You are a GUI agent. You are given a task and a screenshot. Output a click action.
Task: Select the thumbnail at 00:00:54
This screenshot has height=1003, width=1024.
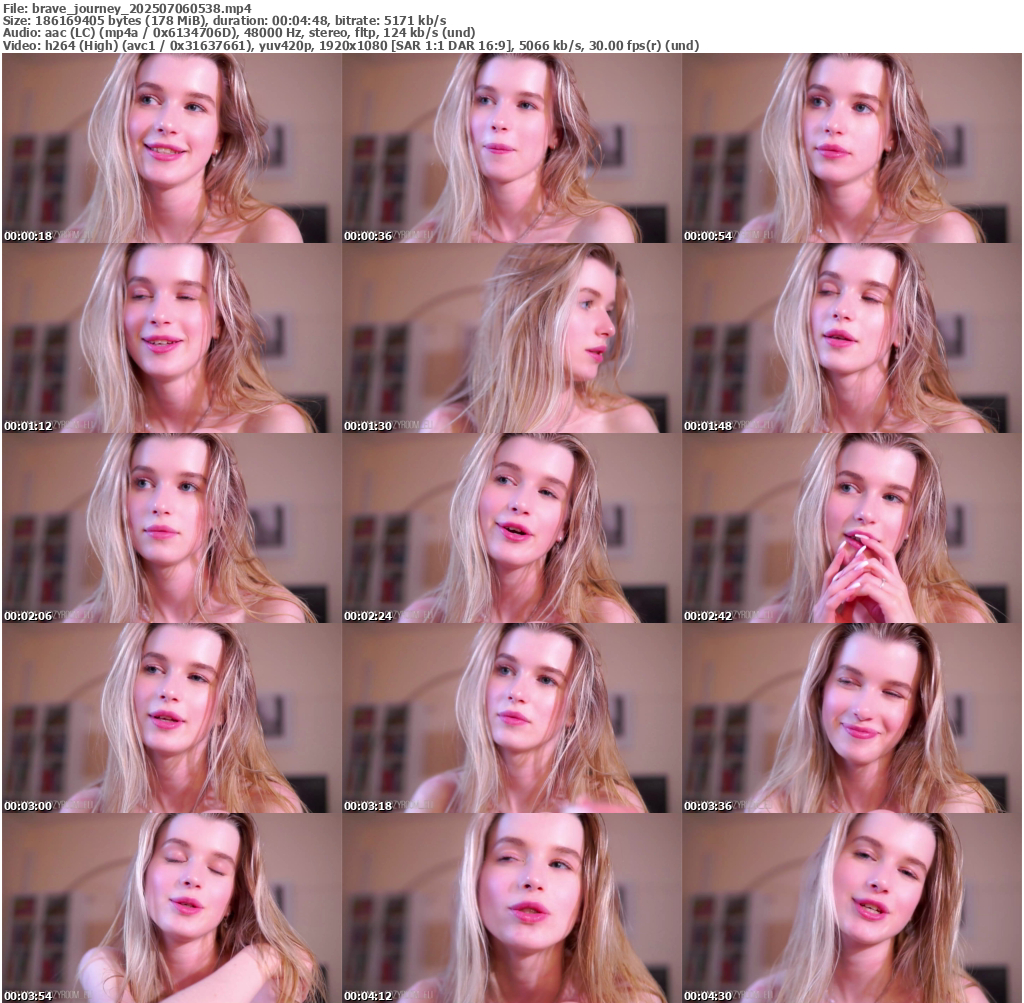click(852, 148)
